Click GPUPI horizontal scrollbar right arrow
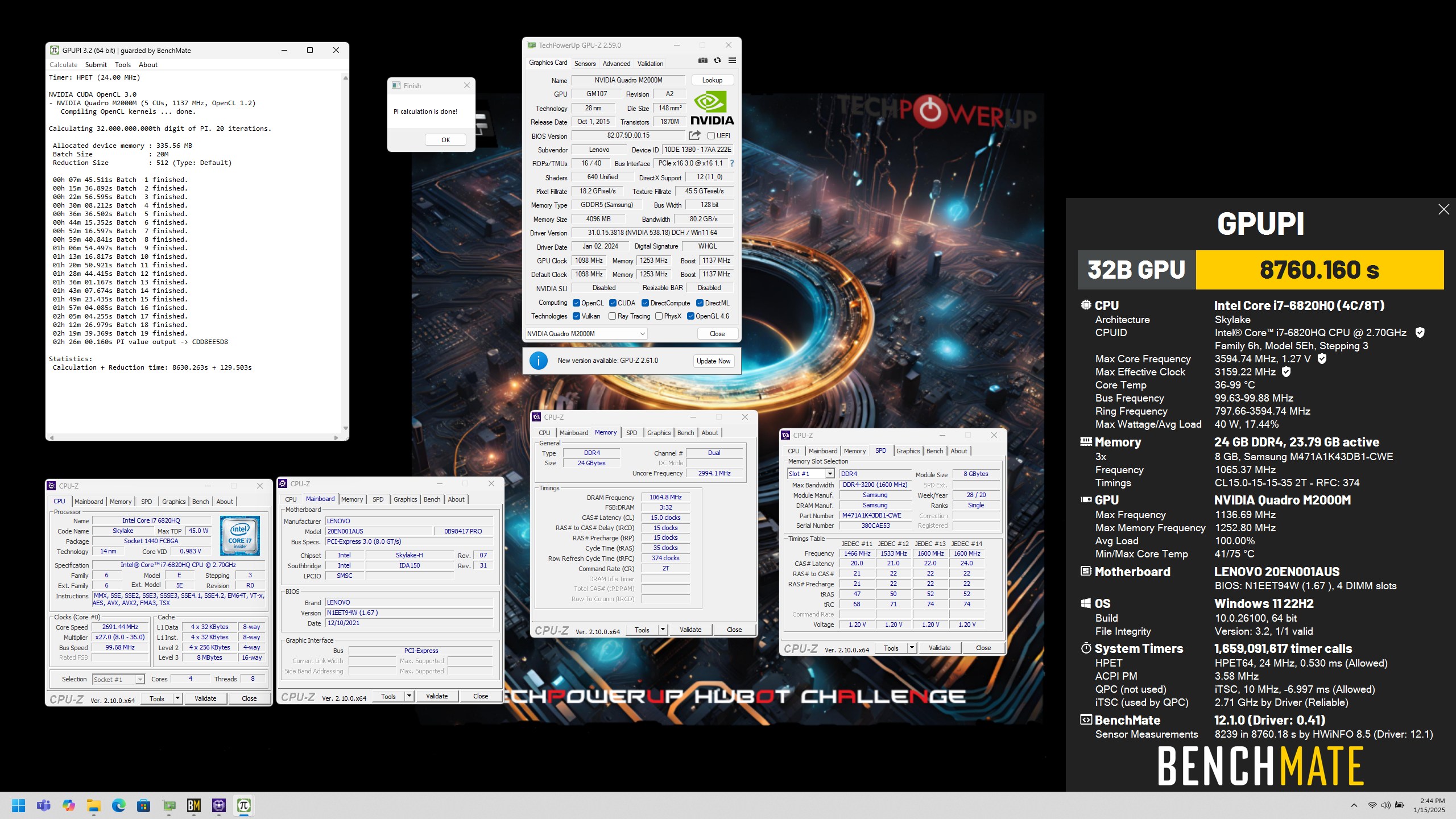This screenshot has height=819, width=1456. (336, 437)
